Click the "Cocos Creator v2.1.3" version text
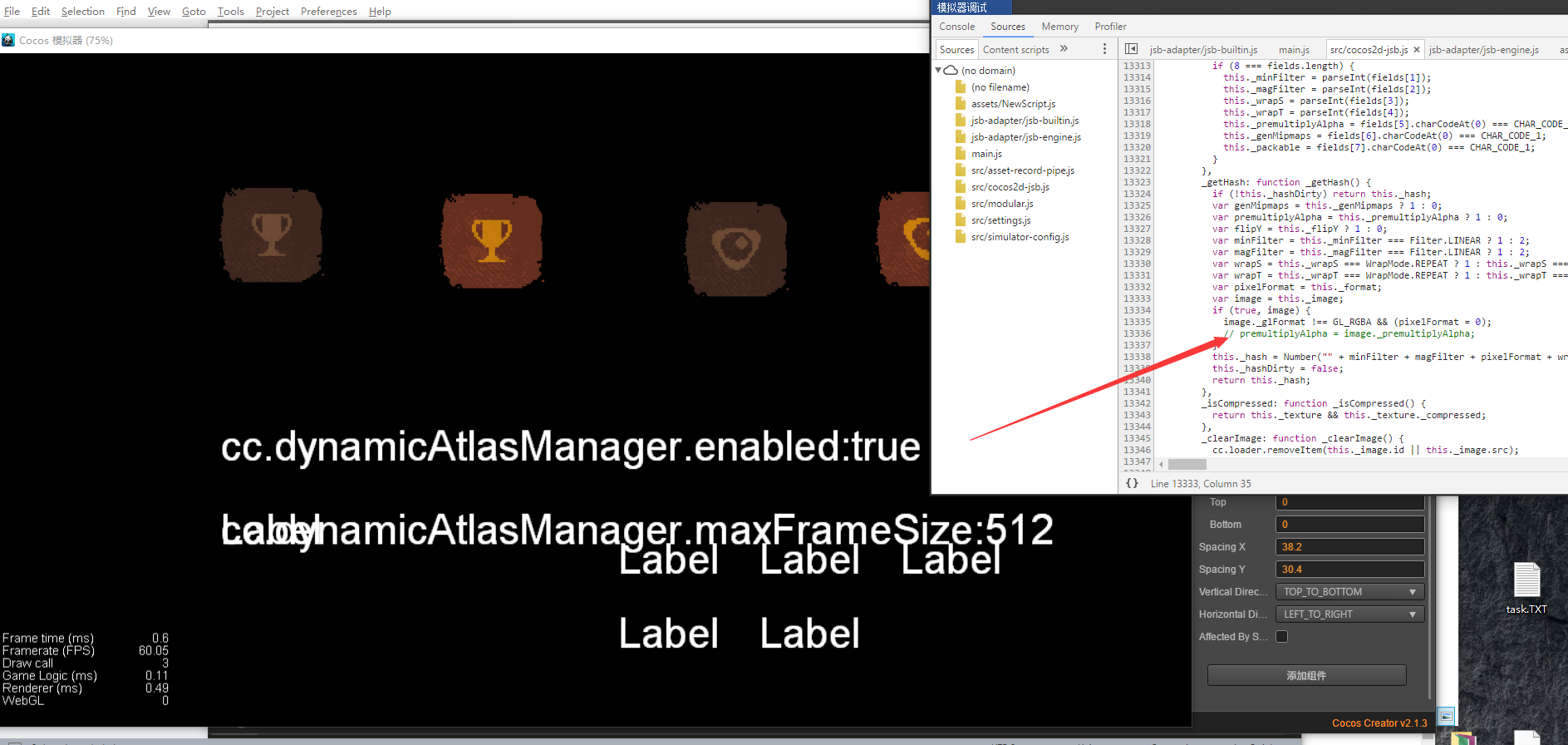 pyautogui.click(x=1379, y=723)
